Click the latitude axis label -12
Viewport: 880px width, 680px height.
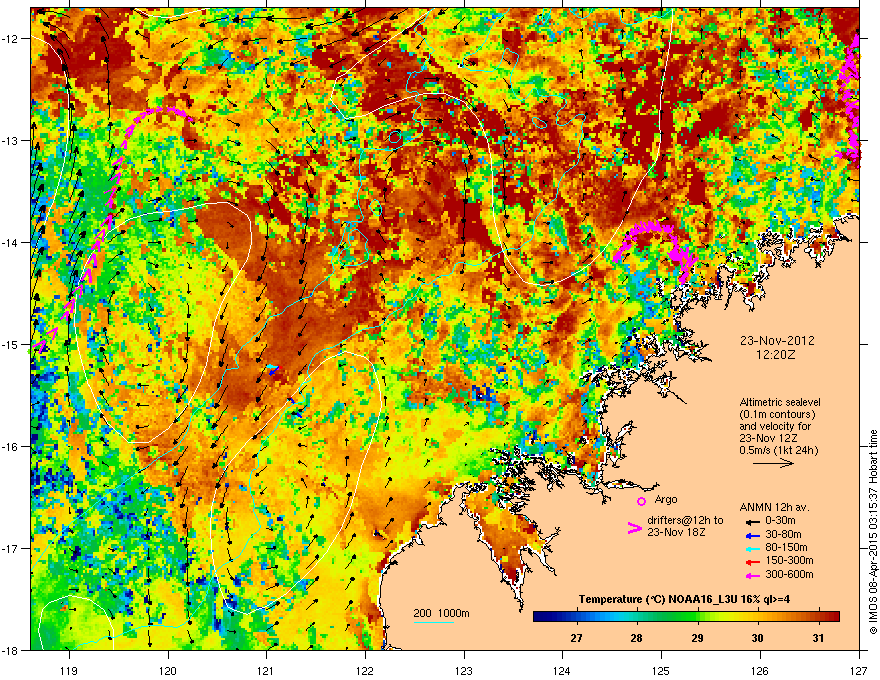(11, 39)
